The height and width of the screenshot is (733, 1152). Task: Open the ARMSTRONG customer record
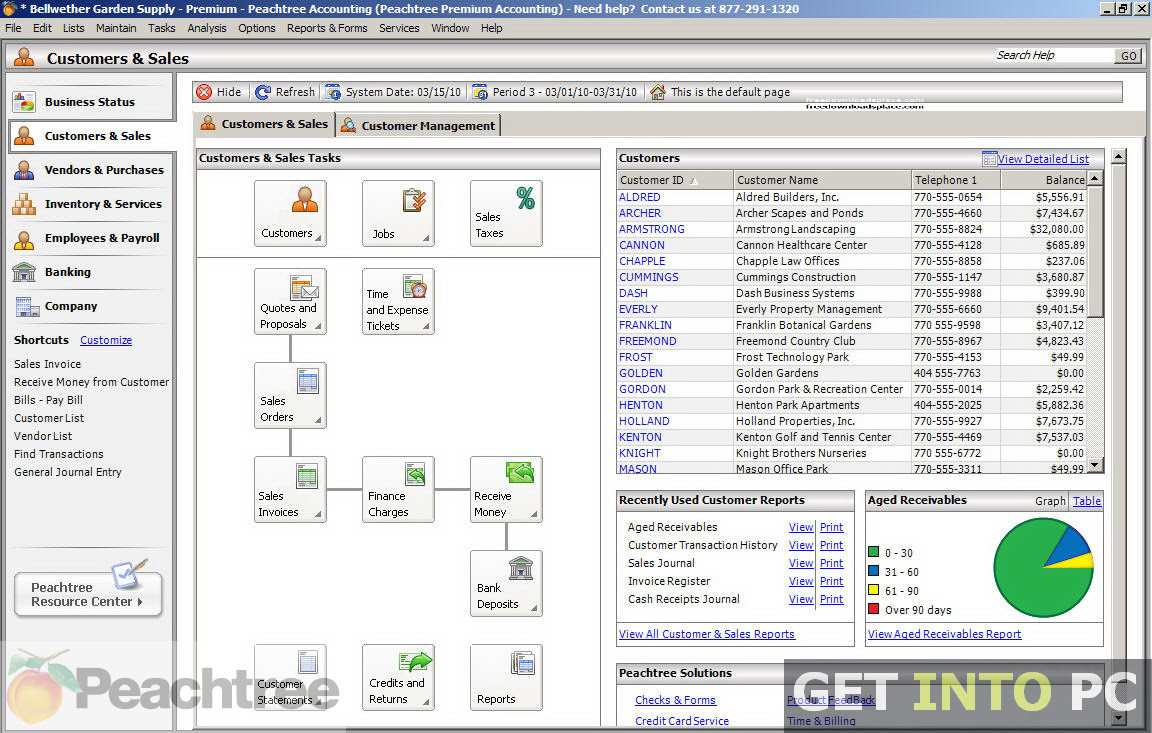point(652,229)
